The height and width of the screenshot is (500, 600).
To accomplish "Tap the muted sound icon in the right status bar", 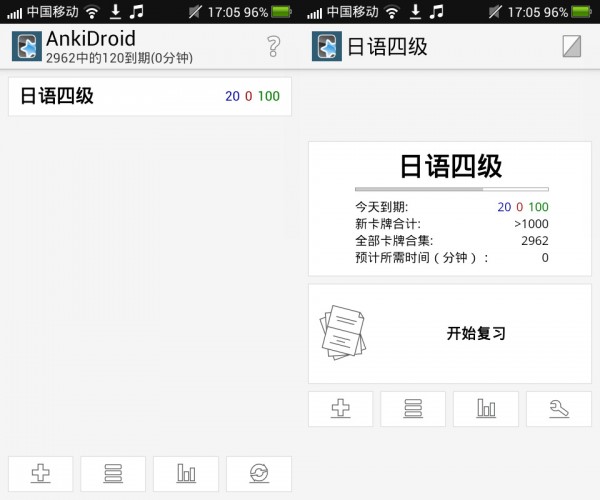I will 495,12.
